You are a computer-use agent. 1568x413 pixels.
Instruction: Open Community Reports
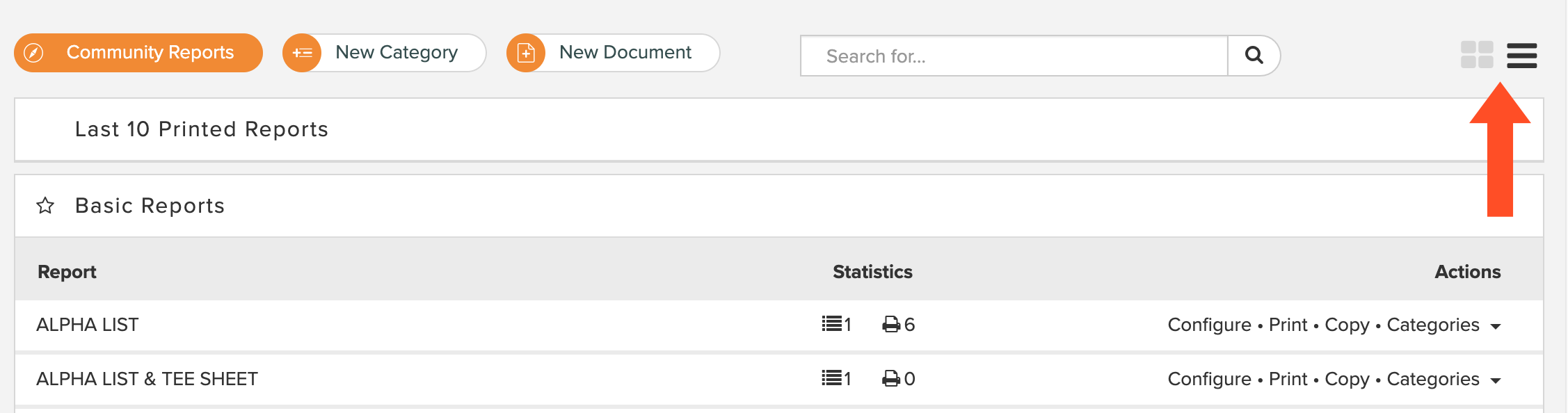click(138, 53)
